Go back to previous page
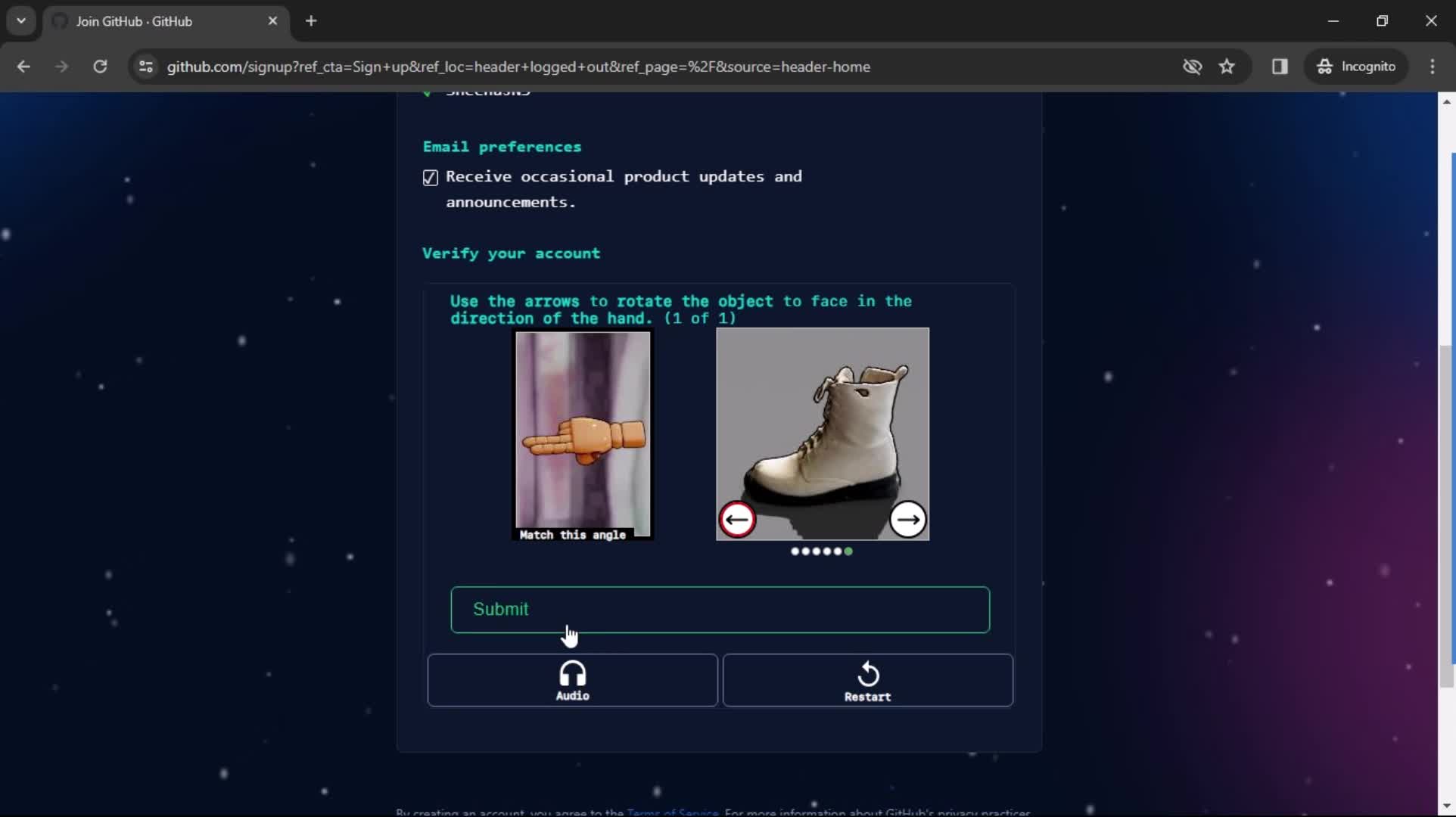This screenshot has height=817, width=1456. (23, 67)
